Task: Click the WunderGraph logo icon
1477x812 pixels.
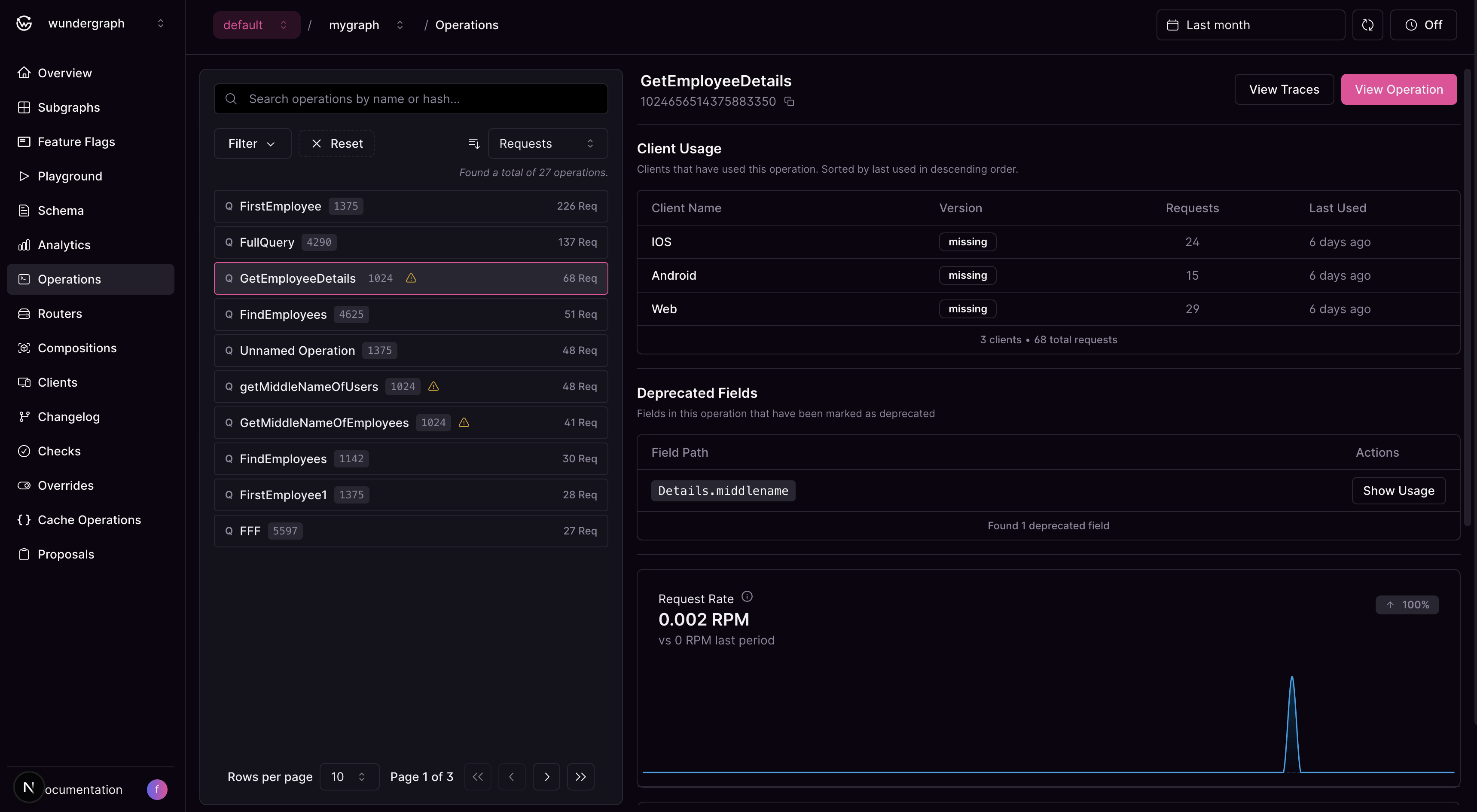Action: (24, 24)
